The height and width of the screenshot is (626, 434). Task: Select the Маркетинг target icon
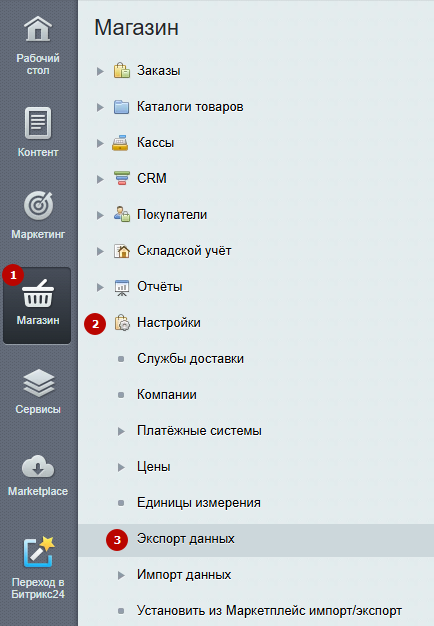tap(38, 206)
